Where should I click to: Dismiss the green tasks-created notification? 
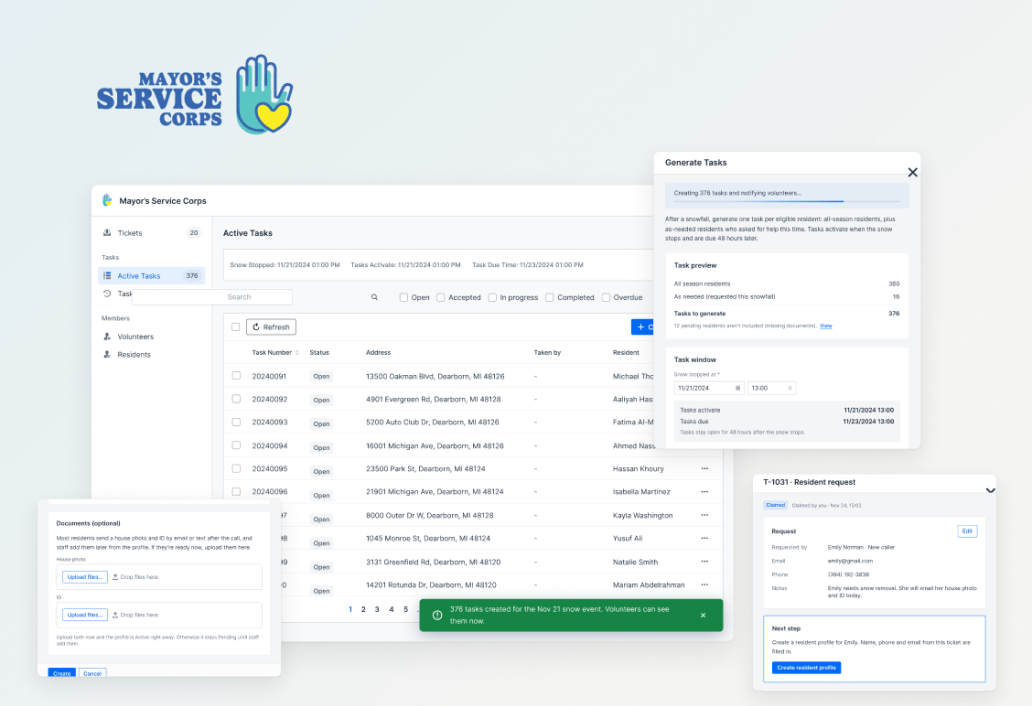point(703,615)
